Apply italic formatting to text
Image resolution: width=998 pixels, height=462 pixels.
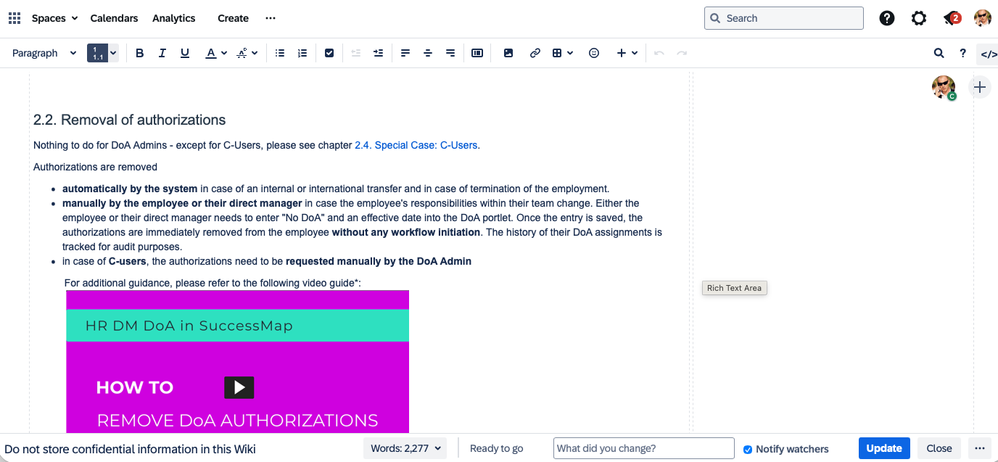pos(162,53)
